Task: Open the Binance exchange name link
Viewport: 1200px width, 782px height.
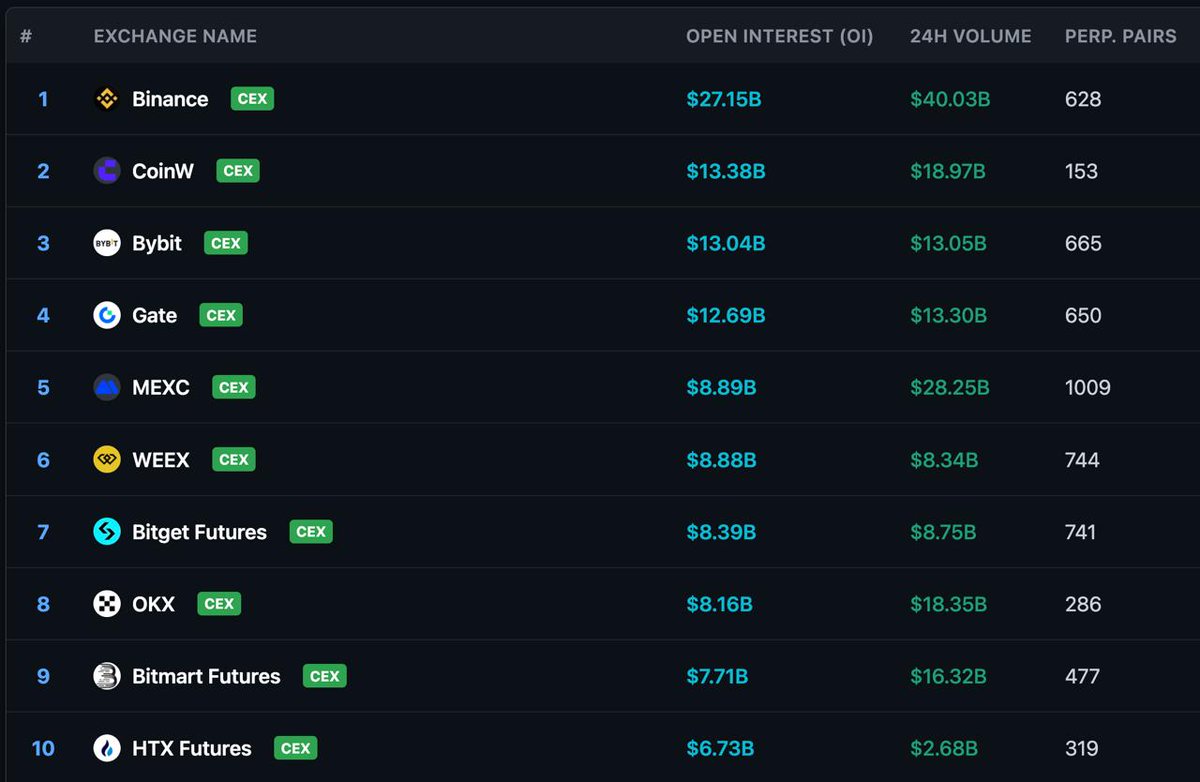Action: pyautogui.click(x=170, y=99)
